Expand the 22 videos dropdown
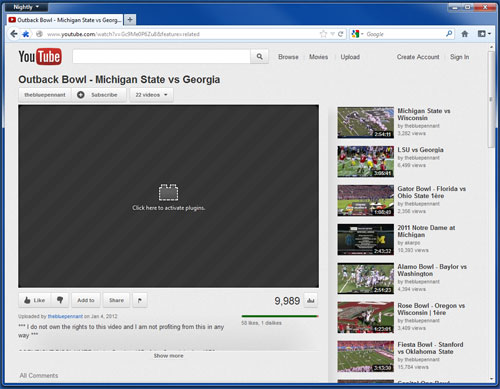Screen dimensions: 500x389 coord(151,95)
